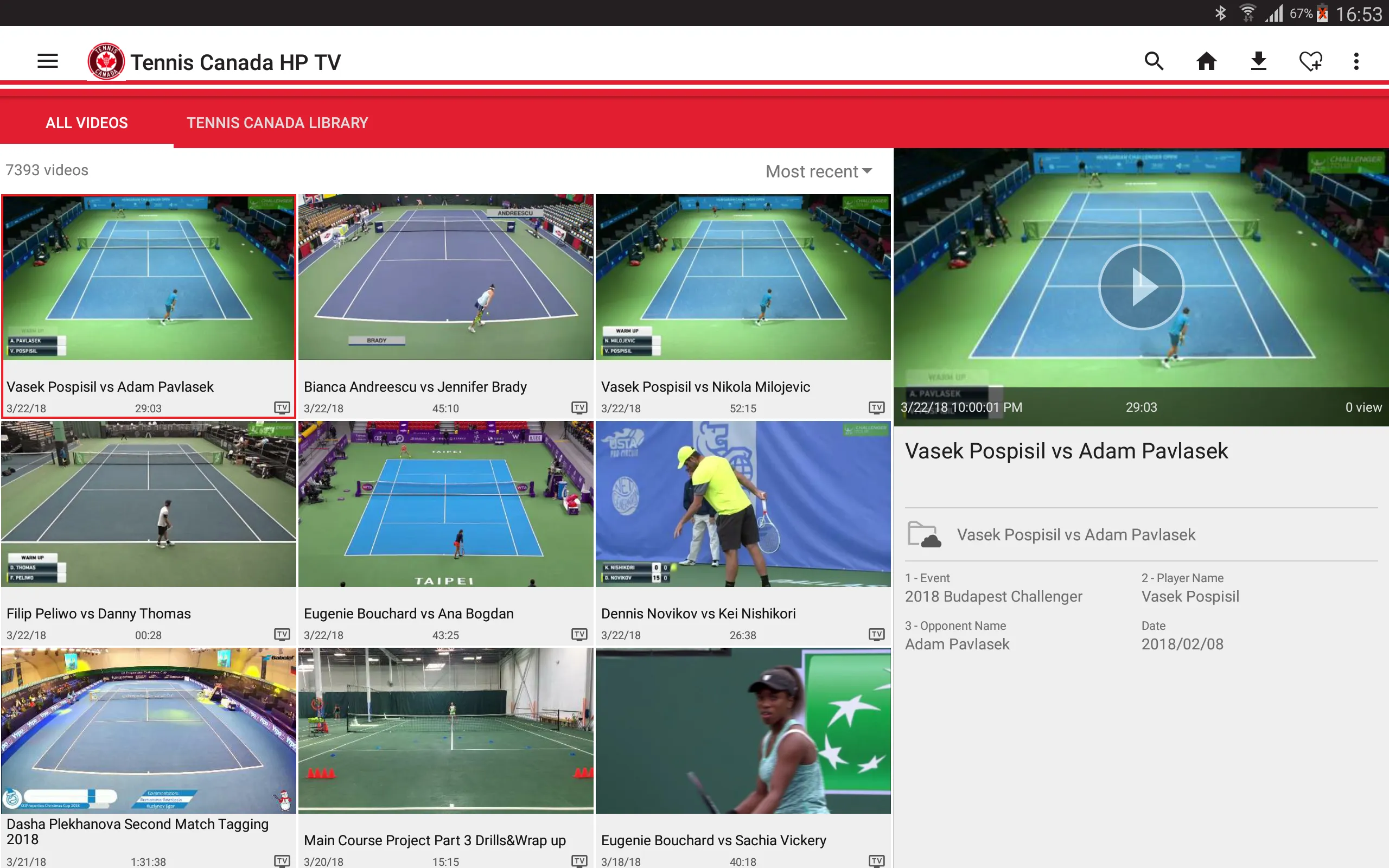Open the search icon
This screenshot has height=868, width=1389.
[1154, 61]
